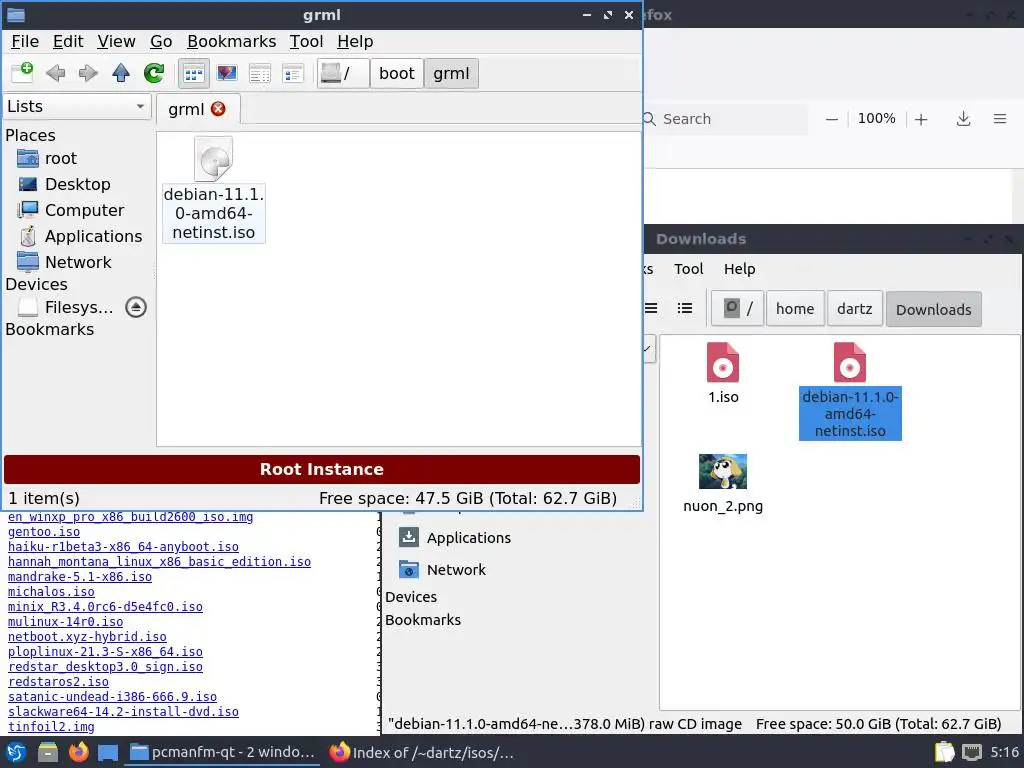
Task: Click dartz path button
Action: coord(855,309)
